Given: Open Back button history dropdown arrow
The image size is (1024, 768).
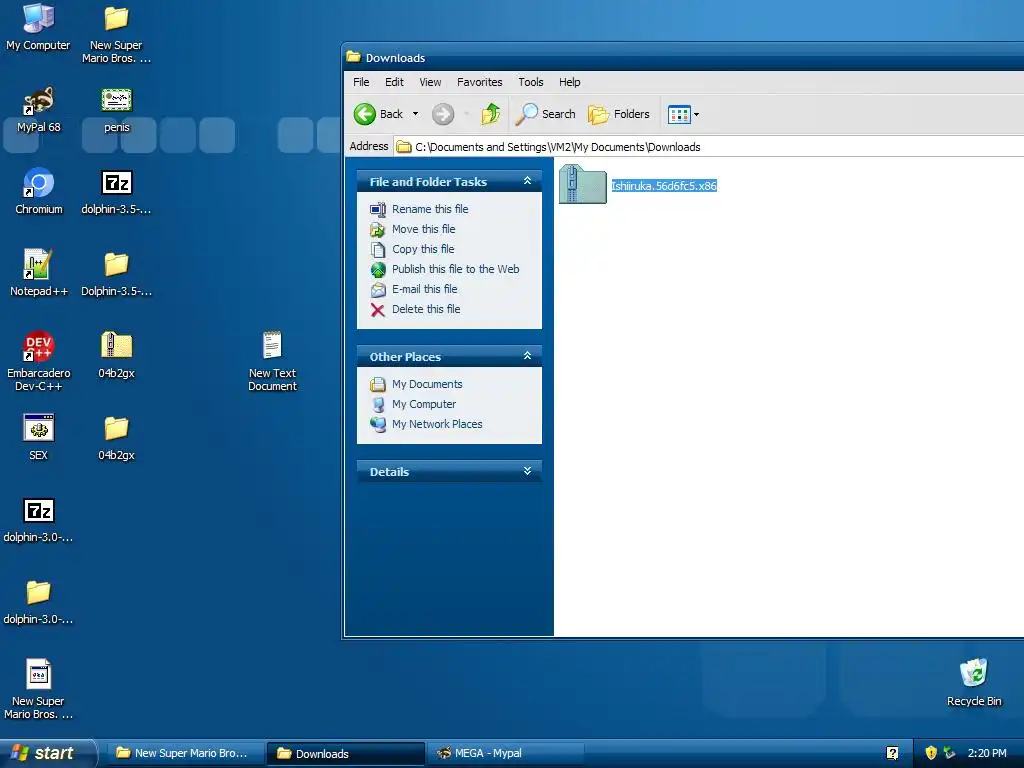Looking at the screenshot, I should tap(415, 114).
